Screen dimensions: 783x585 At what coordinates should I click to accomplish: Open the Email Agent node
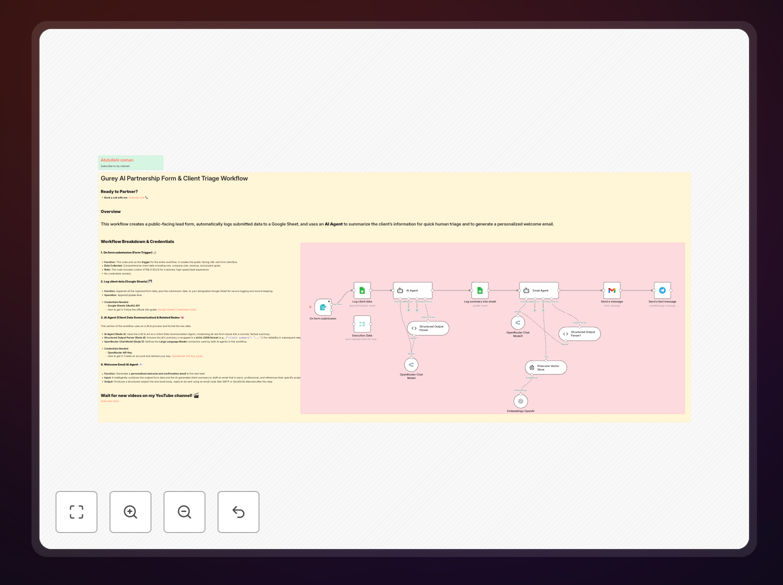pos(539,290)
